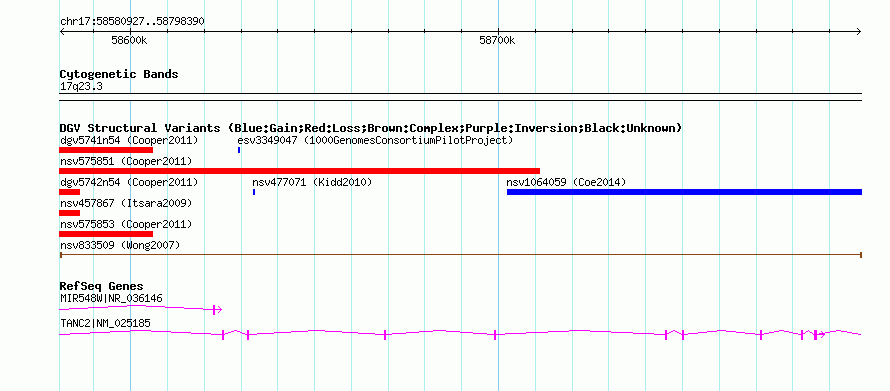This screenshot has width=890, height=391.
Task: Click the Cytogenetic Bands track heading
Action: point(119,74)
